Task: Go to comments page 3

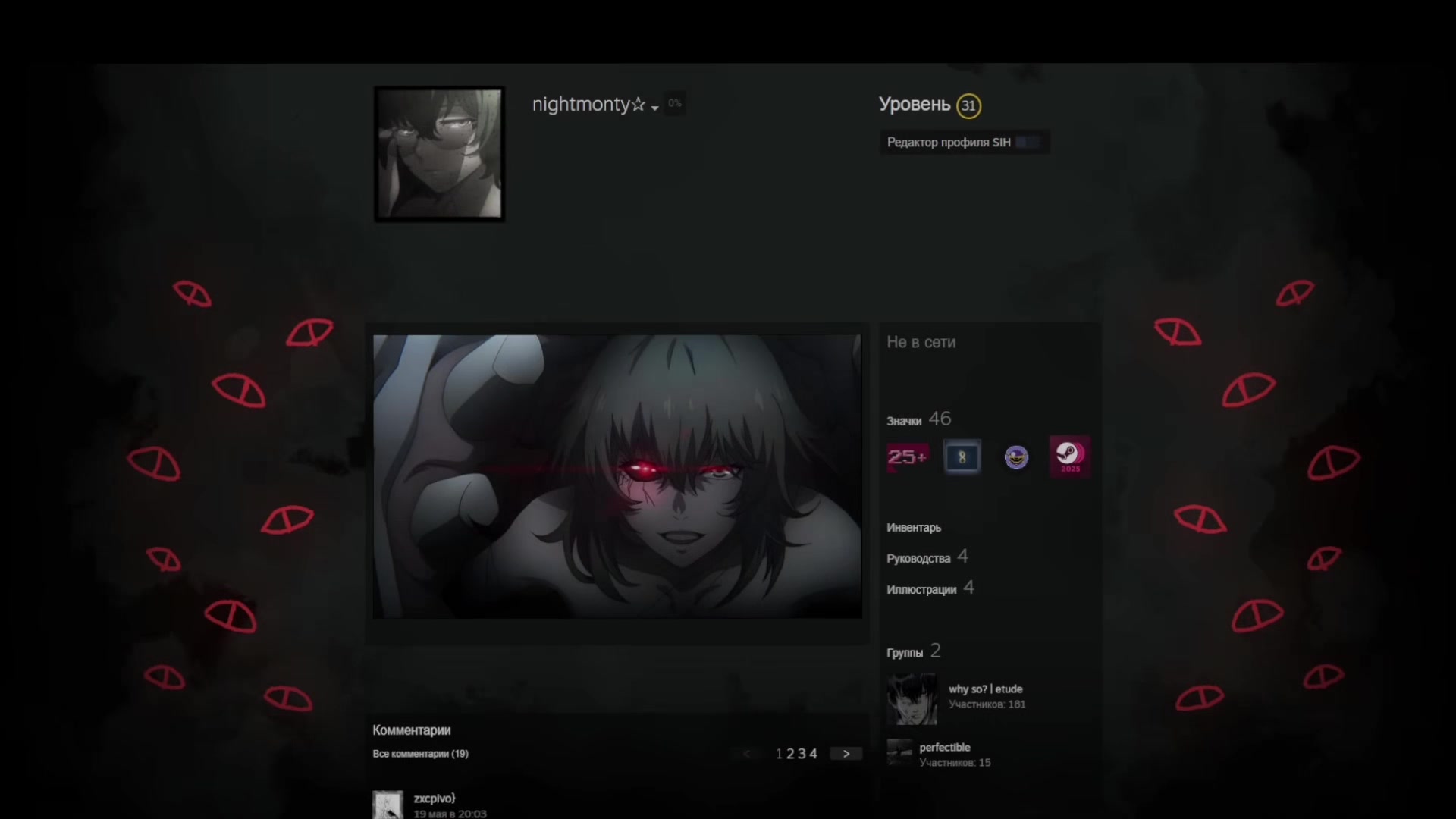Action: (x=802, y=754)
